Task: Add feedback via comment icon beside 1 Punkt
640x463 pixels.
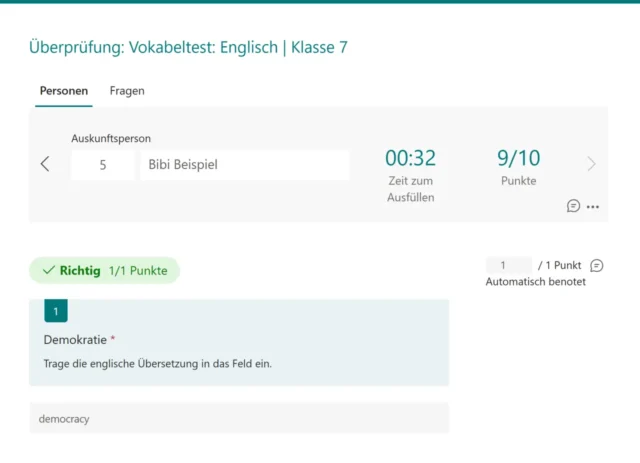Action: pyautogui.click(x=597, y=266)
